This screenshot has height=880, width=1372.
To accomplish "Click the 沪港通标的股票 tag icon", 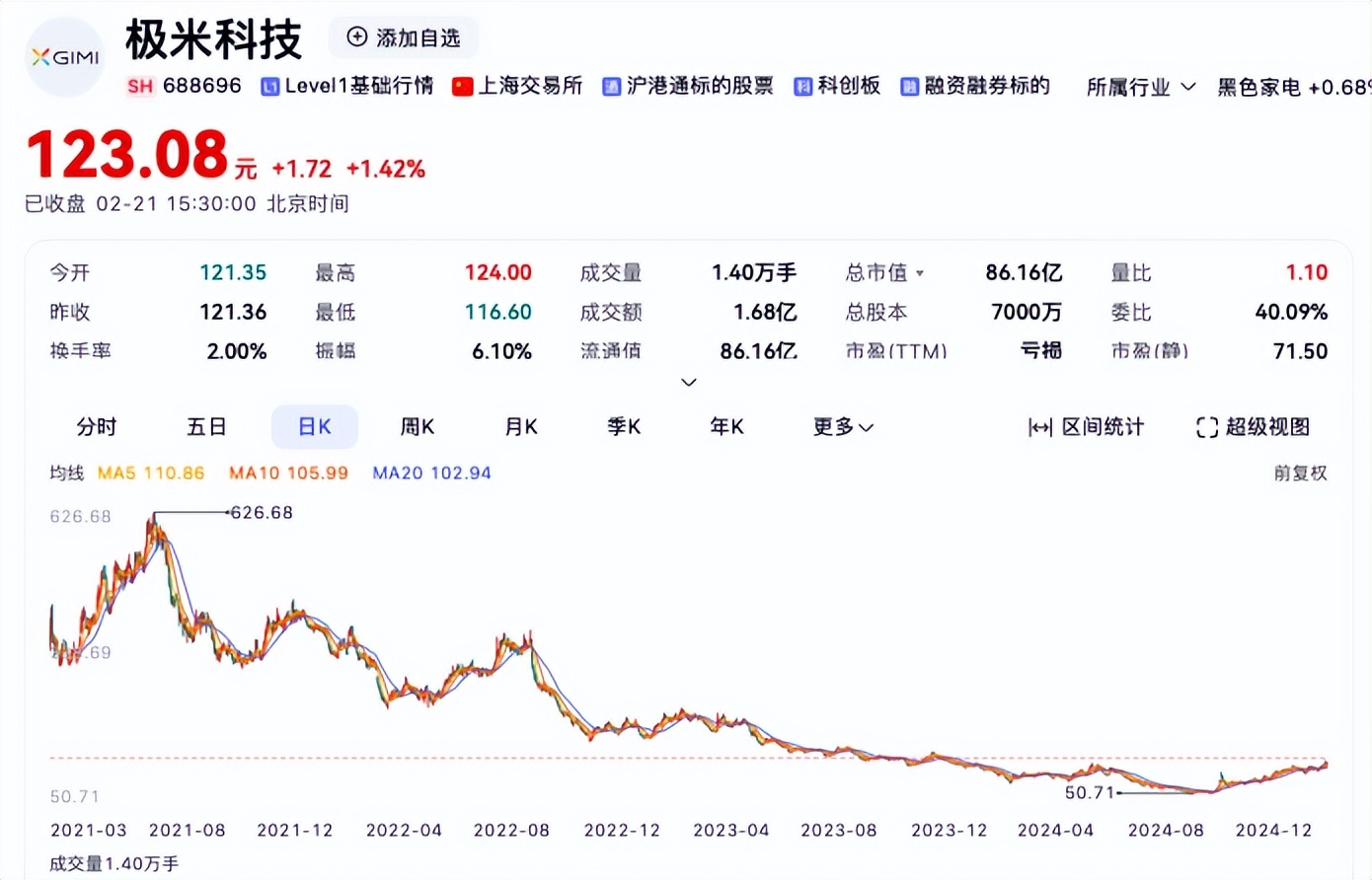I will tap(612, 87).
